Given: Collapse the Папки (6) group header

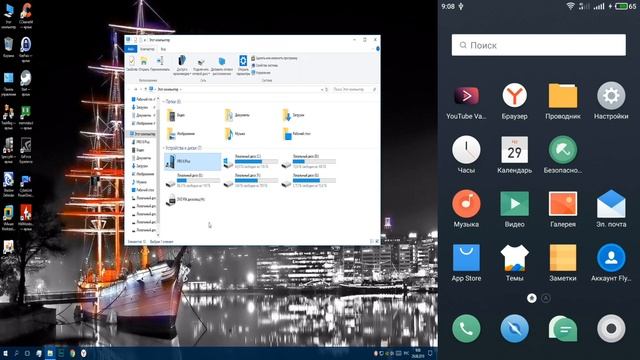Looking at the screenshot, I should (172, 102).
